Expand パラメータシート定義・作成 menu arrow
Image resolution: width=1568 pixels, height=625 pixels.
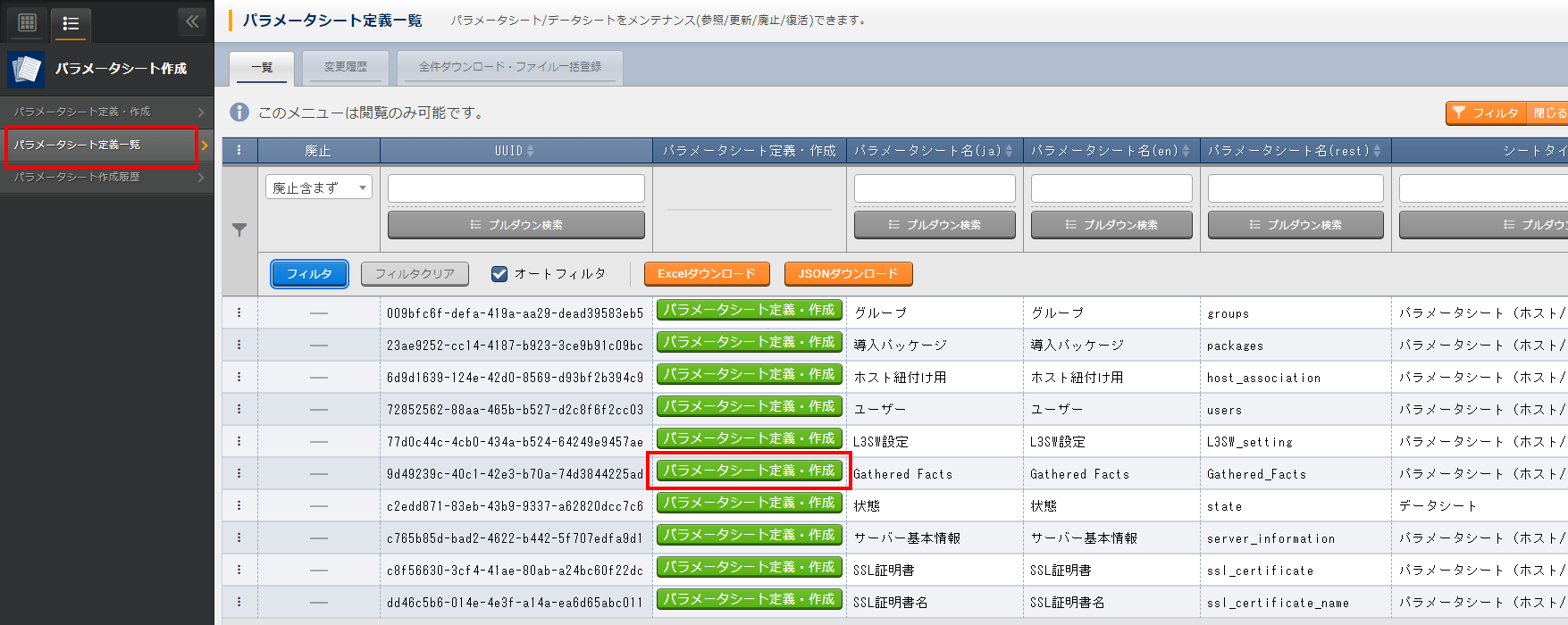pyautogui.click(x=201, y=112)
